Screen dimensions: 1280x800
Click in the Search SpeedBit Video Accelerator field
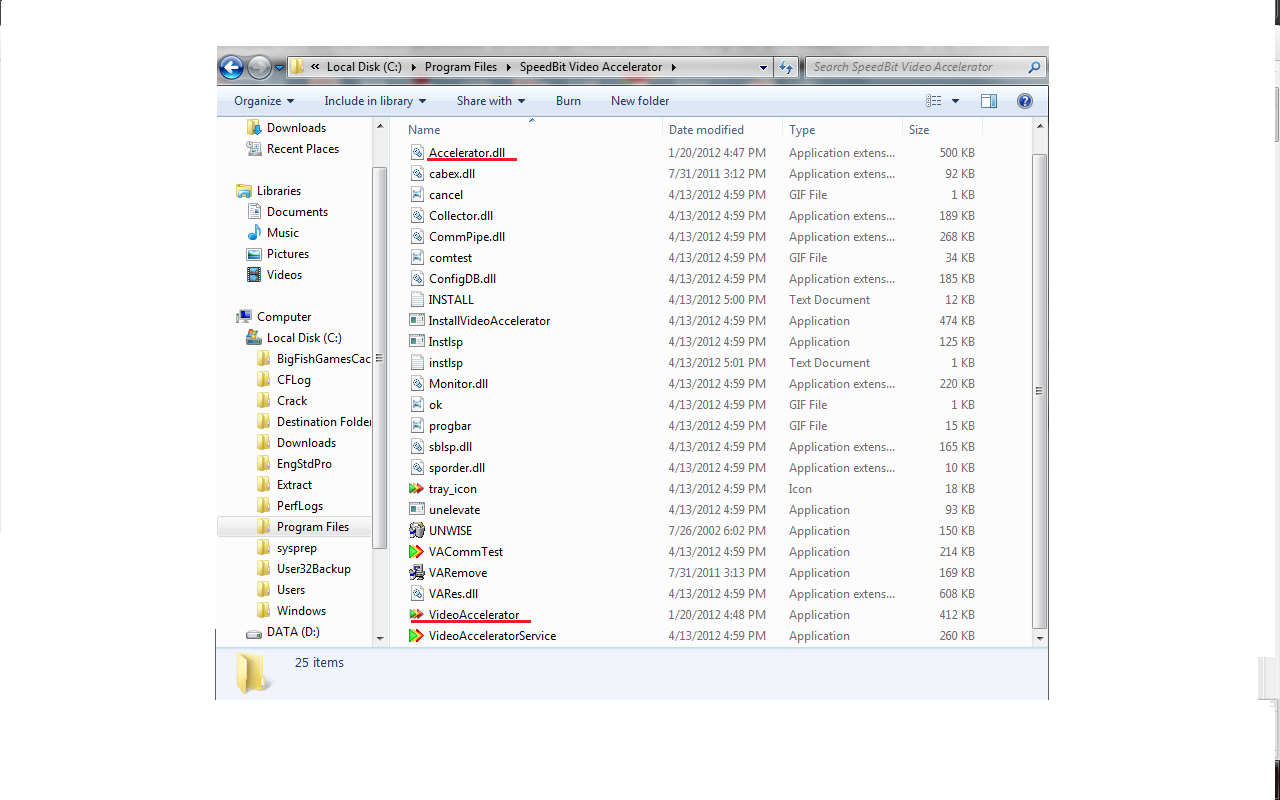tap(915, 67)
